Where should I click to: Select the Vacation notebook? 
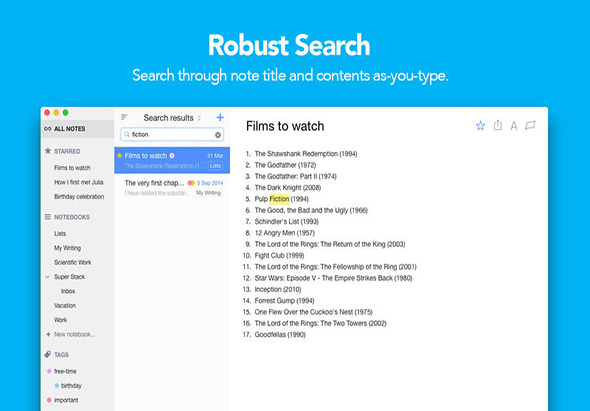click(x=65, y=306)
